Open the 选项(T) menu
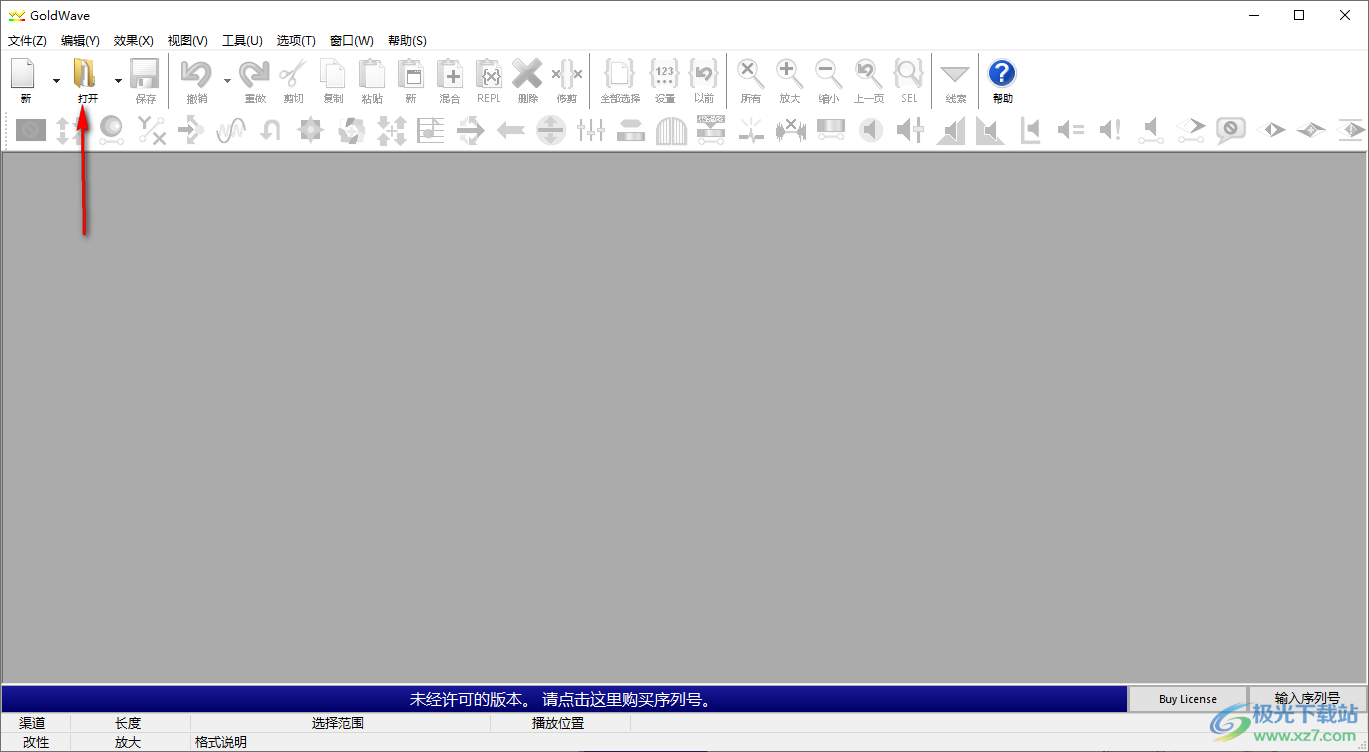 296,40
